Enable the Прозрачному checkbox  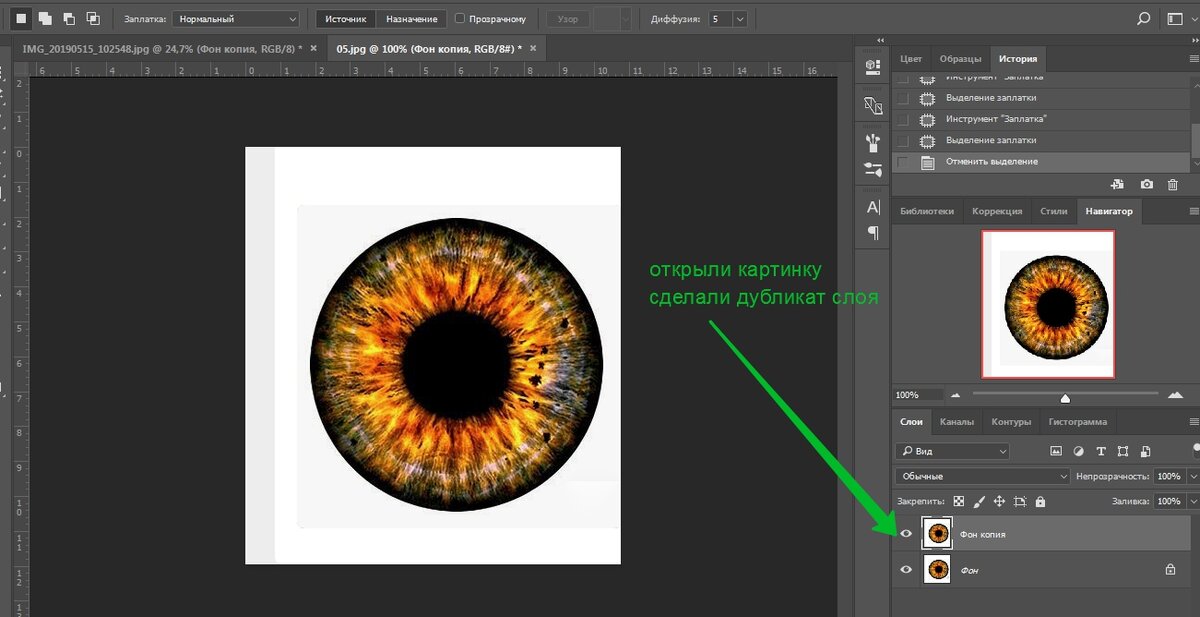(x=460, y=18)
